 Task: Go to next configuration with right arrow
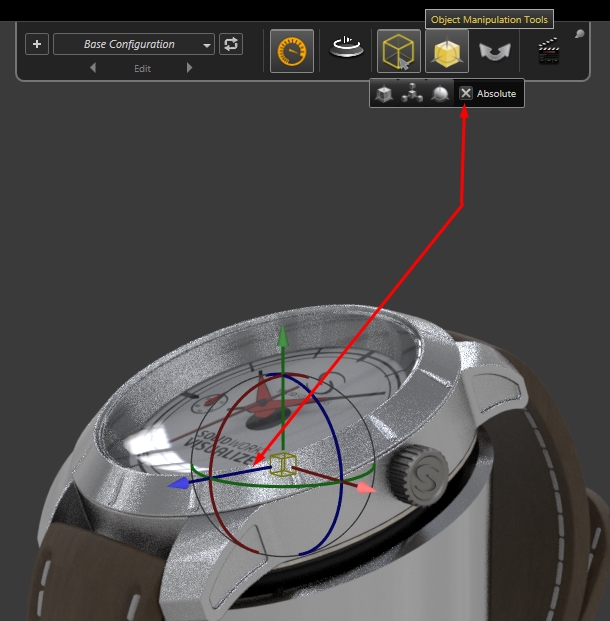tap(190, 69)
